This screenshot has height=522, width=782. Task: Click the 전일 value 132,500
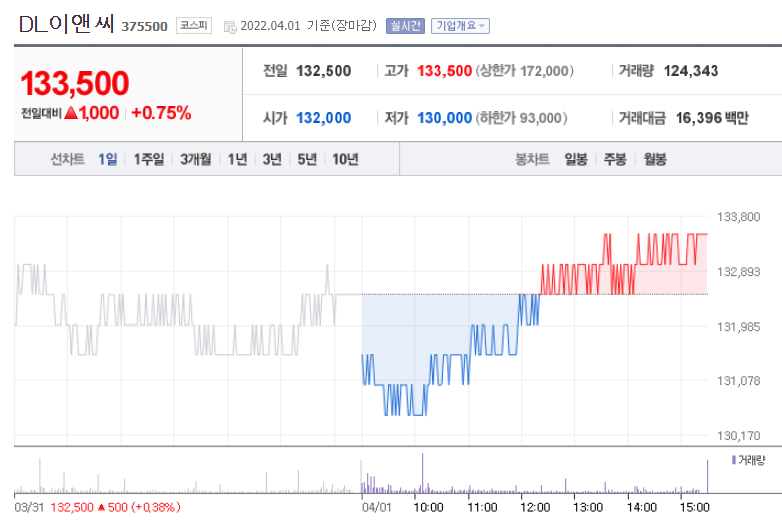(x=324, y=71)
